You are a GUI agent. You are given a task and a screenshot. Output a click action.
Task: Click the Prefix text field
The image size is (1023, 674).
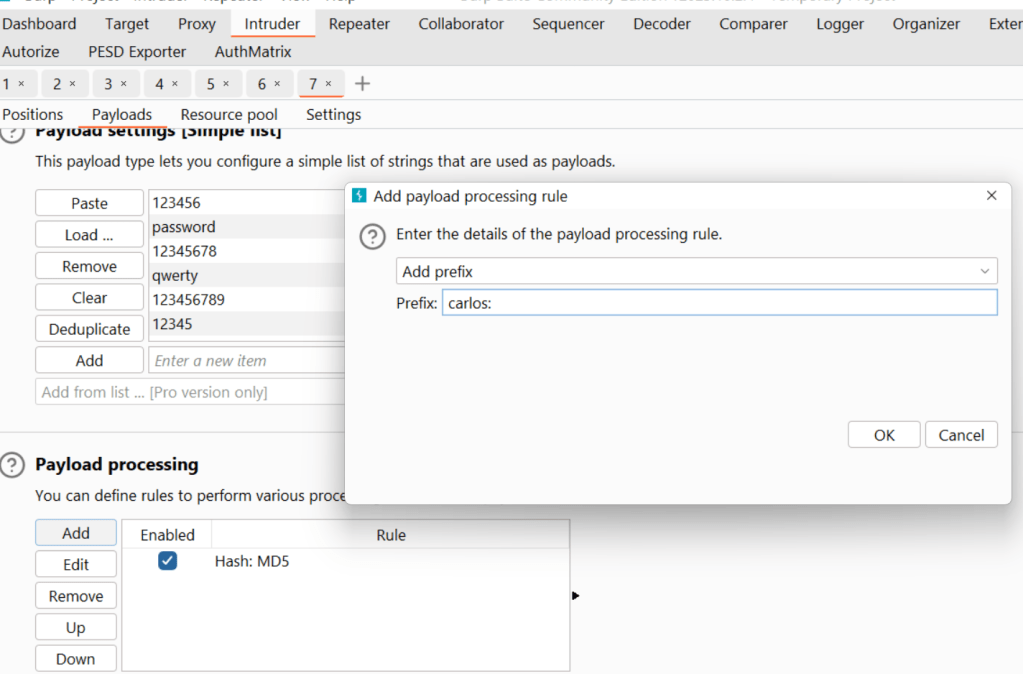[719, 303]
